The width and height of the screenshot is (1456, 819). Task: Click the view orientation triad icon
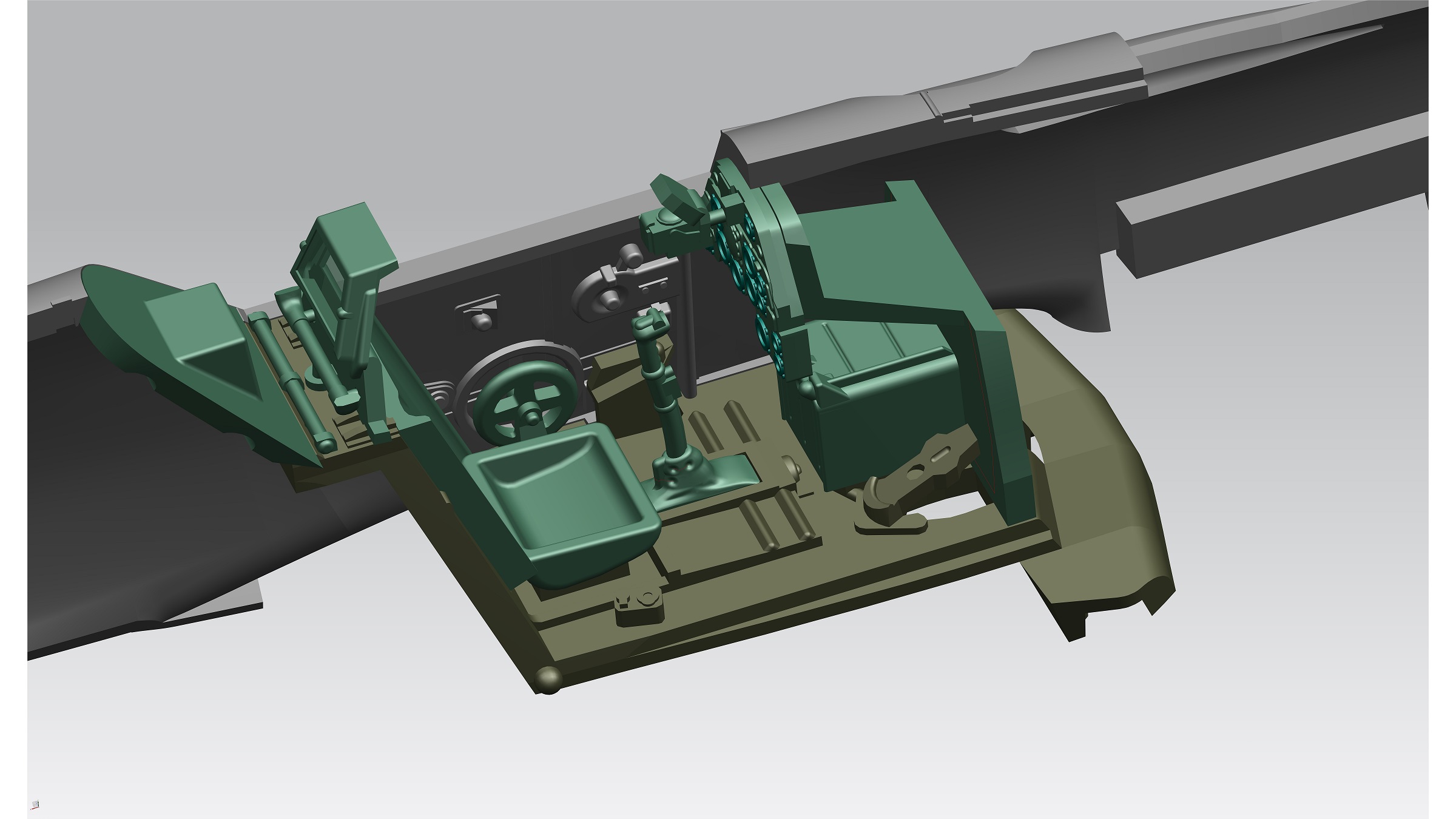(x=36, y=804)
